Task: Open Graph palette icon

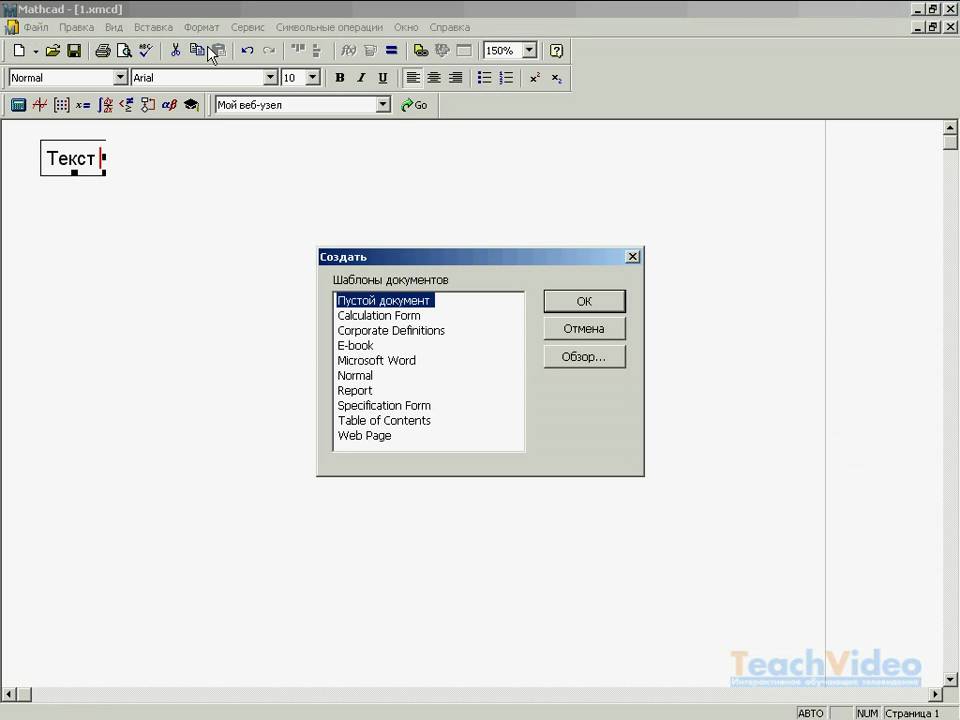Action: (x=40, y=105)
